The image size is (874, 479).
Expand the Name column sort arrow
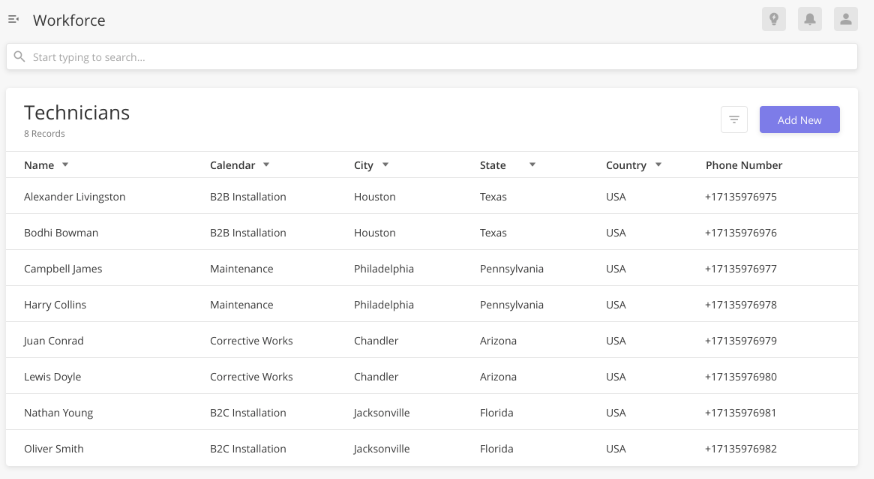pyautogui.click(x=65, y=164)
